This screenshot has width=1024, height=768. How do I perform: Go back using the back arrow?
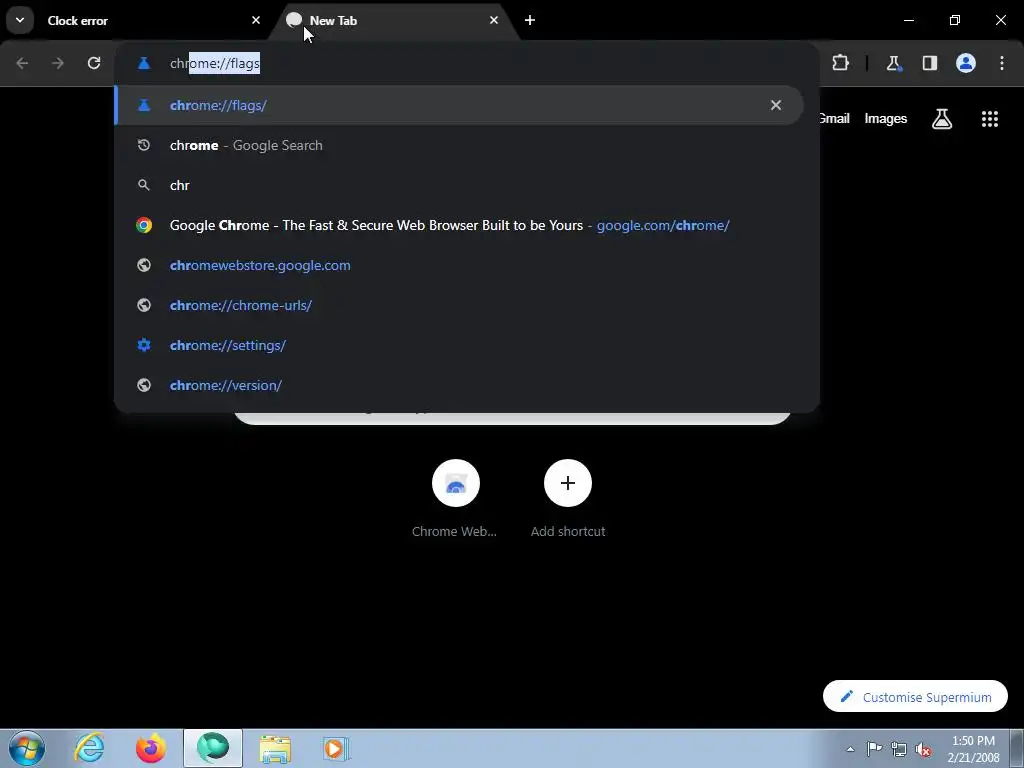[x=22, y=63]
